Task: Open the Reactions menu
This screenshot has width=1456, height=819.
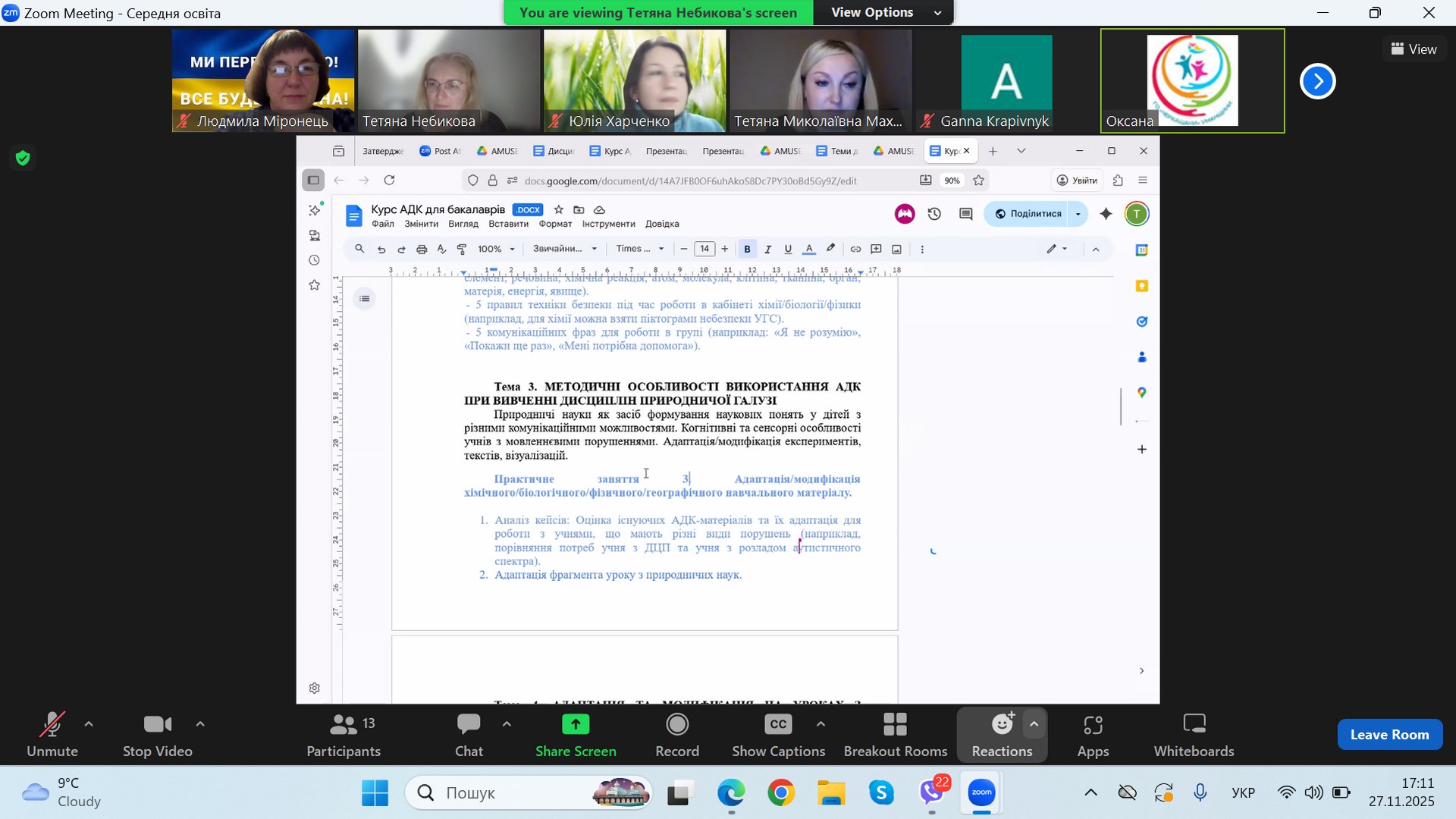Action: click(x=1002, y=735)
